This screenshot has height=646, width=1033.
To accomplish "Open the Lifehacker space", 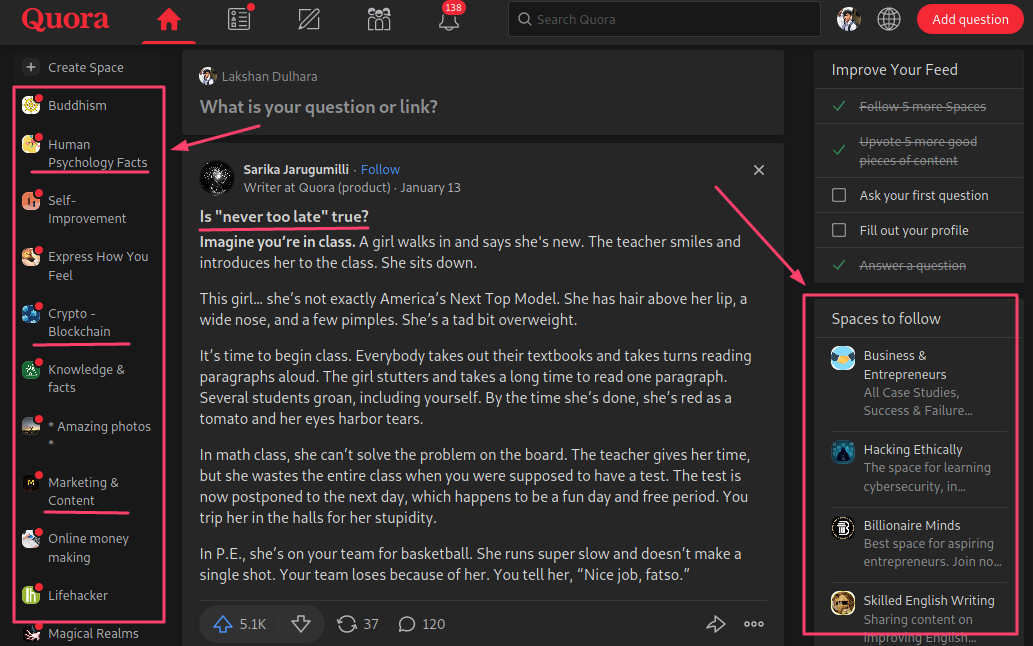I will (x=78, y=595).
